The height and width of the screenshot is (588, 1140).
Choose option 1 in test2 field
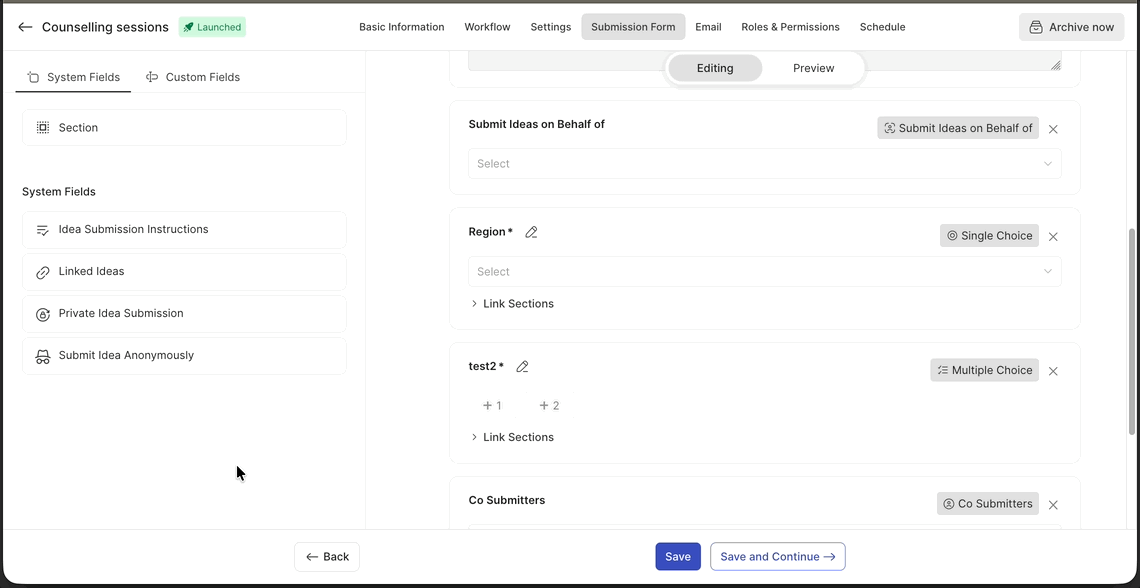click(x=492, y=406)
